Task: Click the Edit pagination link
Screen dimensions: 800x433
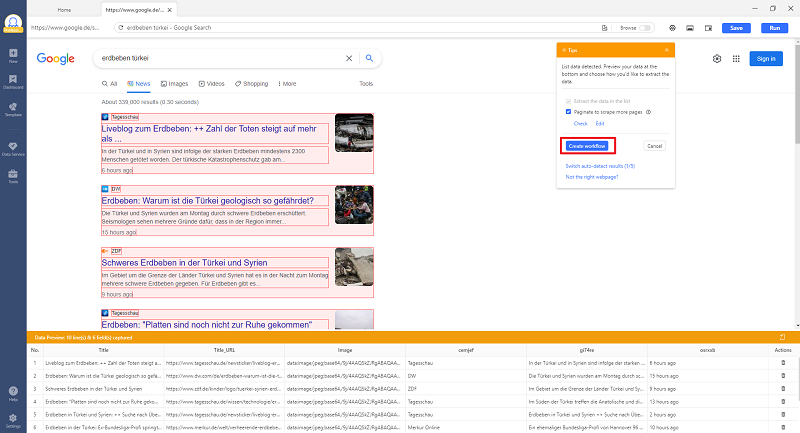Action: click(600, 123)
